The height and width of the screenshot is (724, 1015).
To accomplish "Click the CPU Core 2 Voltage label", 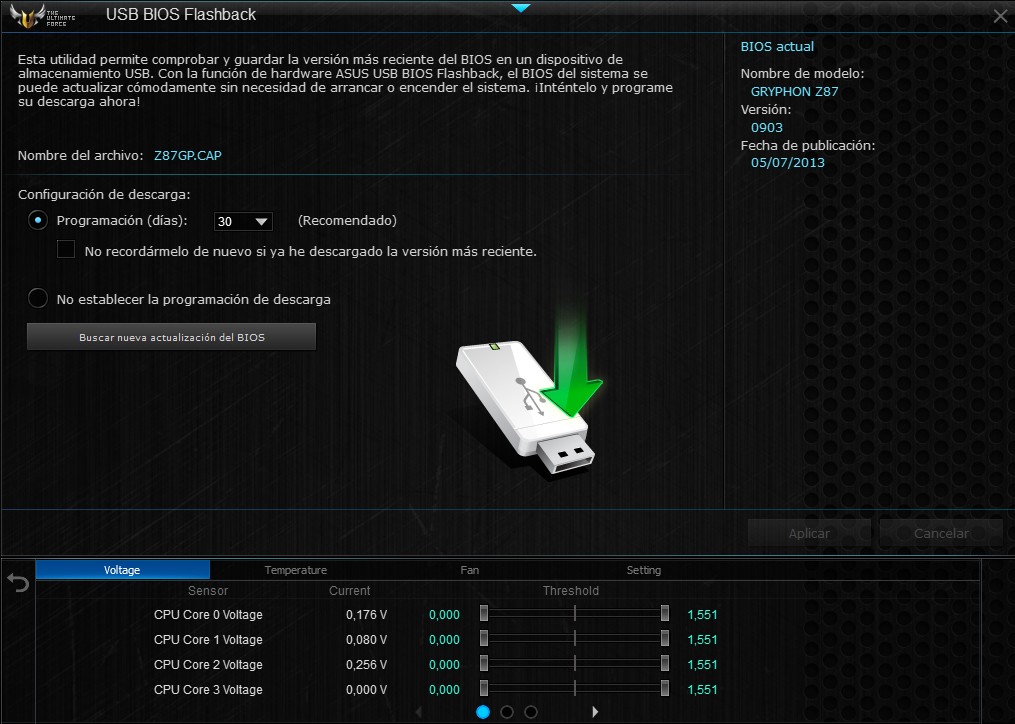I will [x=208, y=664].
